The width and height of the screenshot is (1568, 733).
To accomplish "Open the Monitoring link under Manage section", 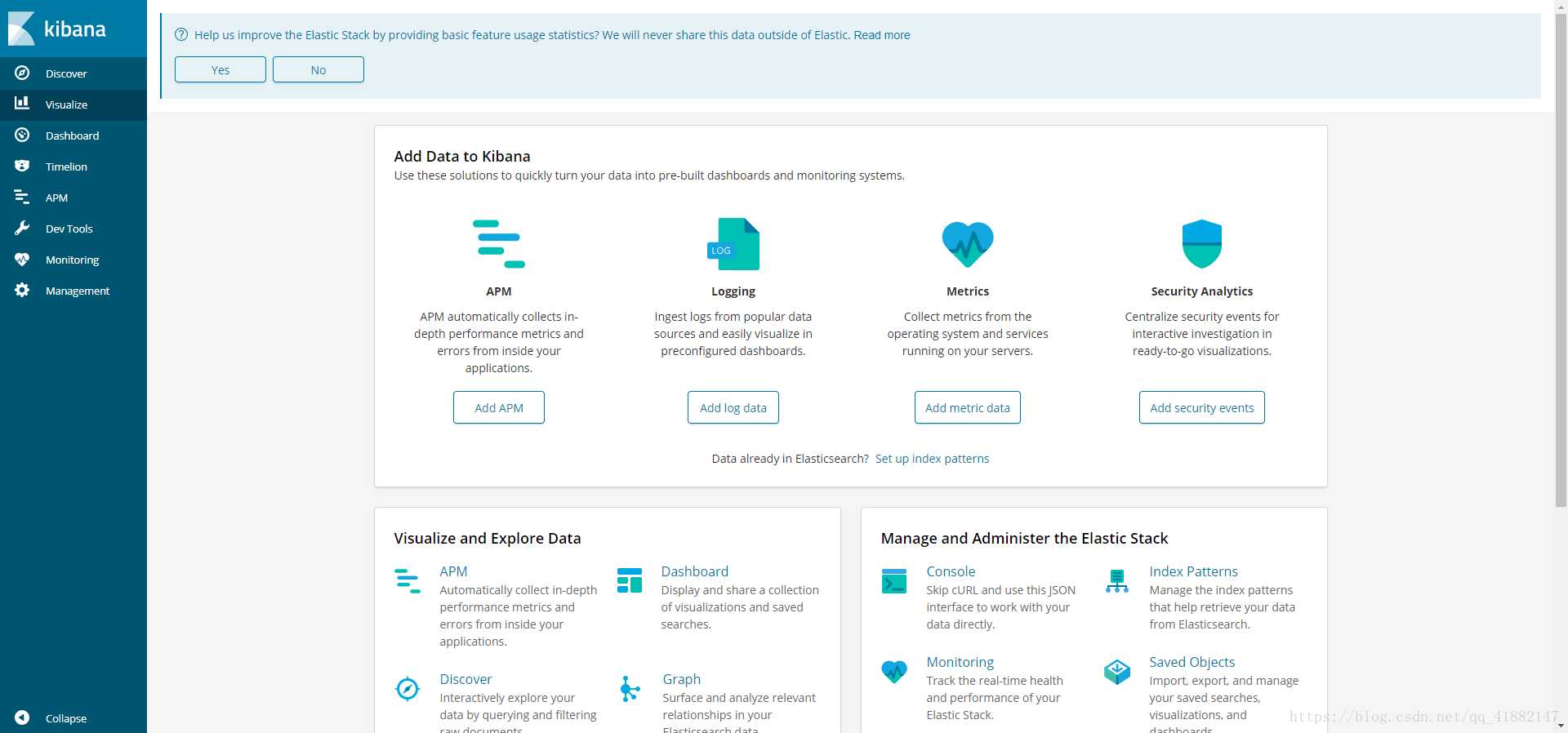I will (960, 662).
